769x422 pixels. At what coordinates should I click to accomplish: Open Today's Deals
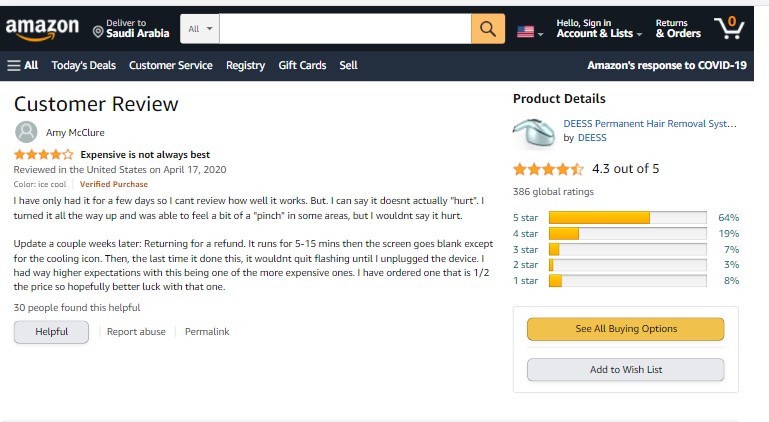click(x=84, y=65)
